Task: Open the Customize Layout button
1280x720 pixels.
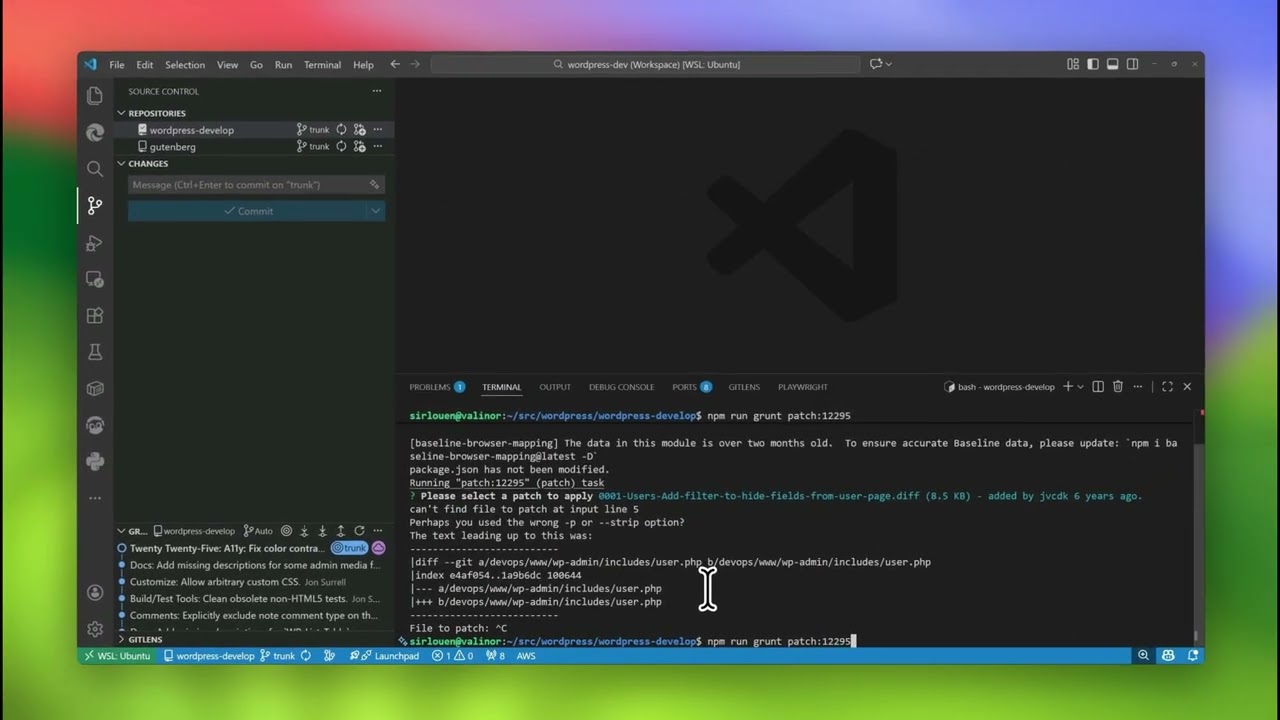Action: [x=1073, y=64]
